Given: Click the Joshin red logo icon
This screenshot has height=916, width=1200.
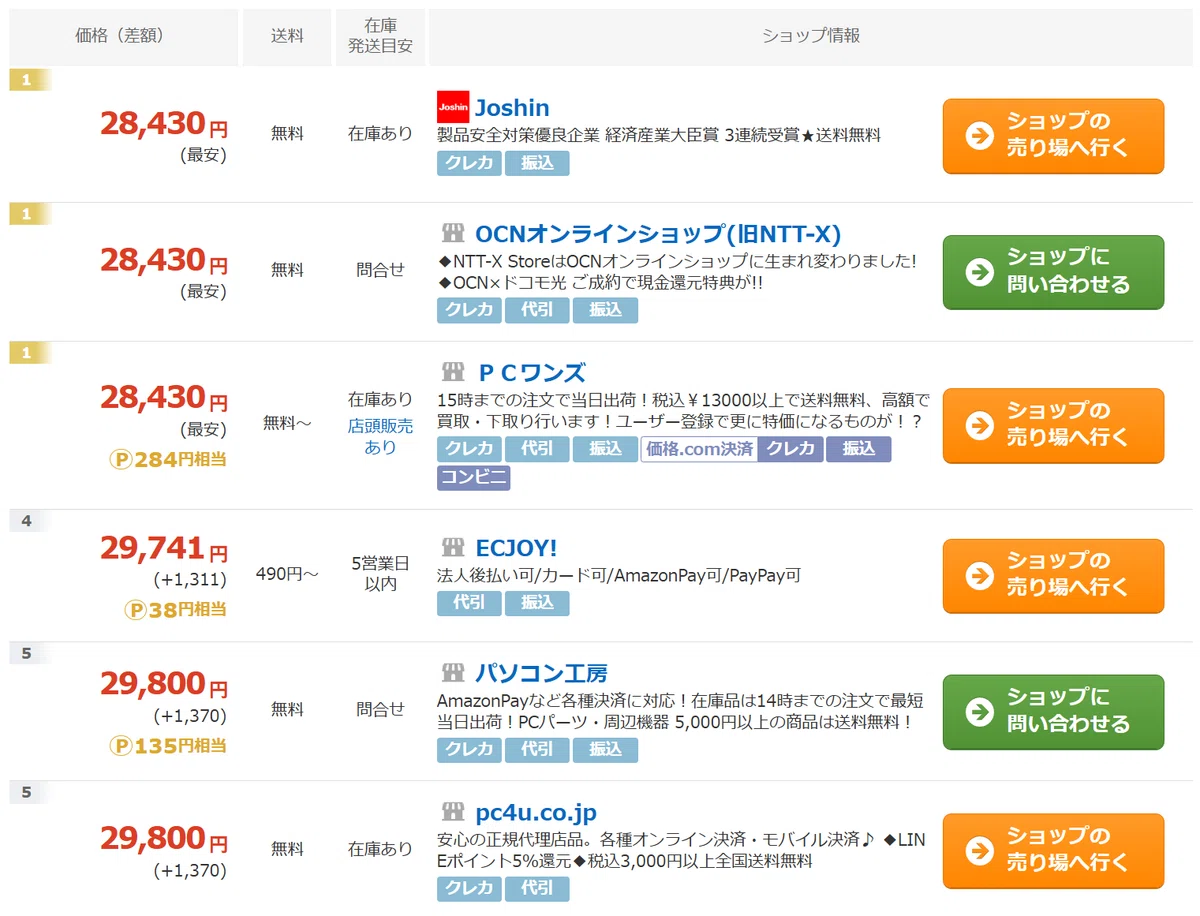Looking at the screenshot, I should click(x=453, y=107).
